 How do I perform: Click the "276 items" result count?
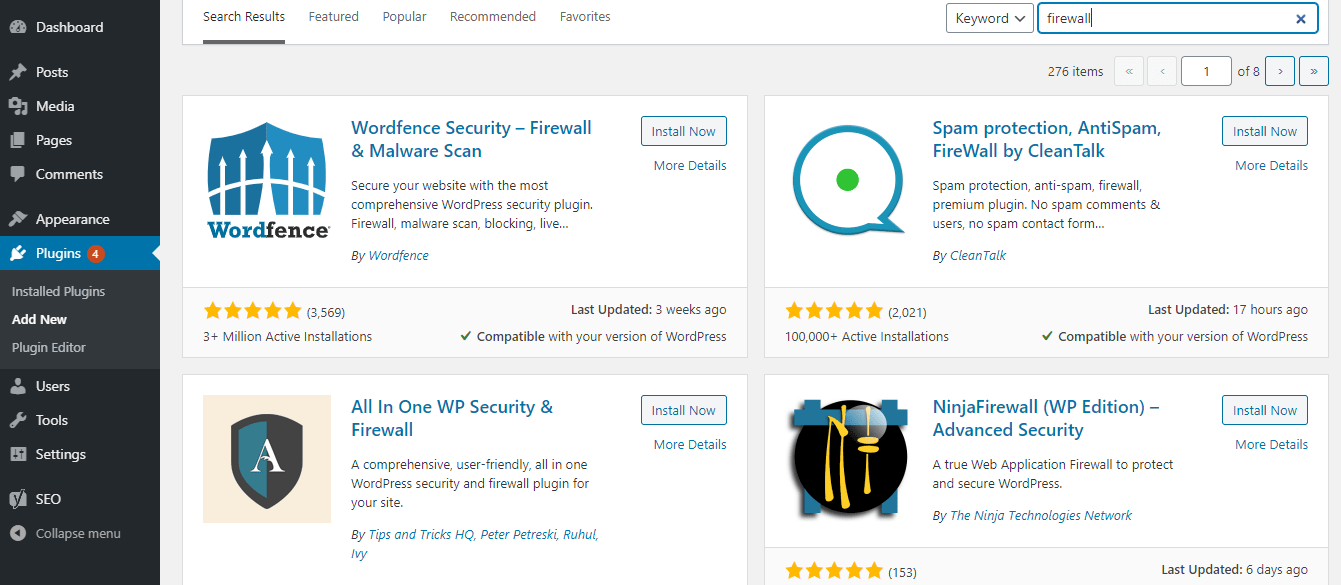tap(1076, 71)
